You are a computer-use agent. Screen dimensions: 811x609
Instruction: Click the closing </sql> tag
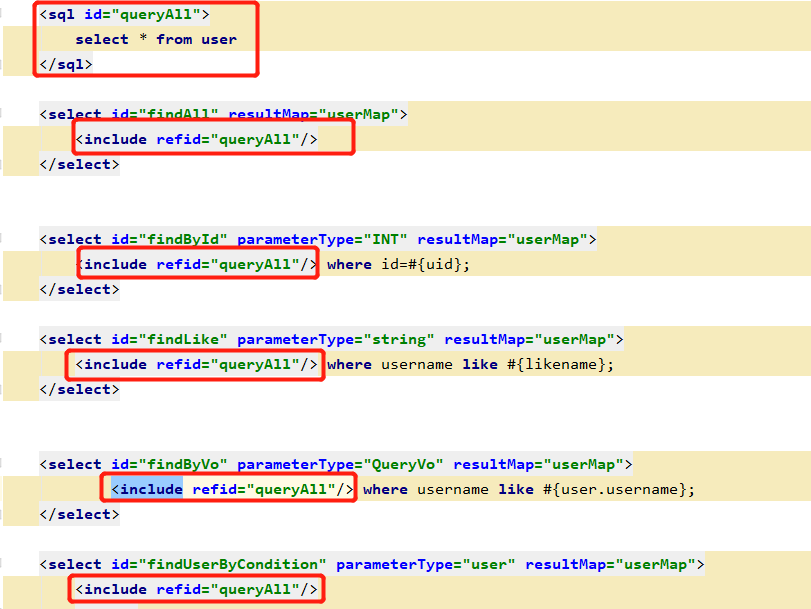click(66, 64)
